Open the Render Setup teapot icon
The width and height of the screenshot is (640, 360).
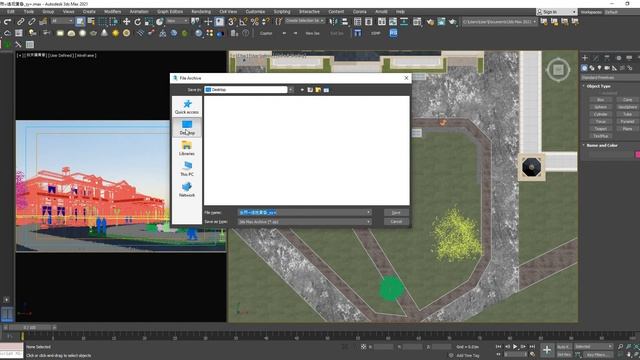pyautogui.click(x=430, y=22)
